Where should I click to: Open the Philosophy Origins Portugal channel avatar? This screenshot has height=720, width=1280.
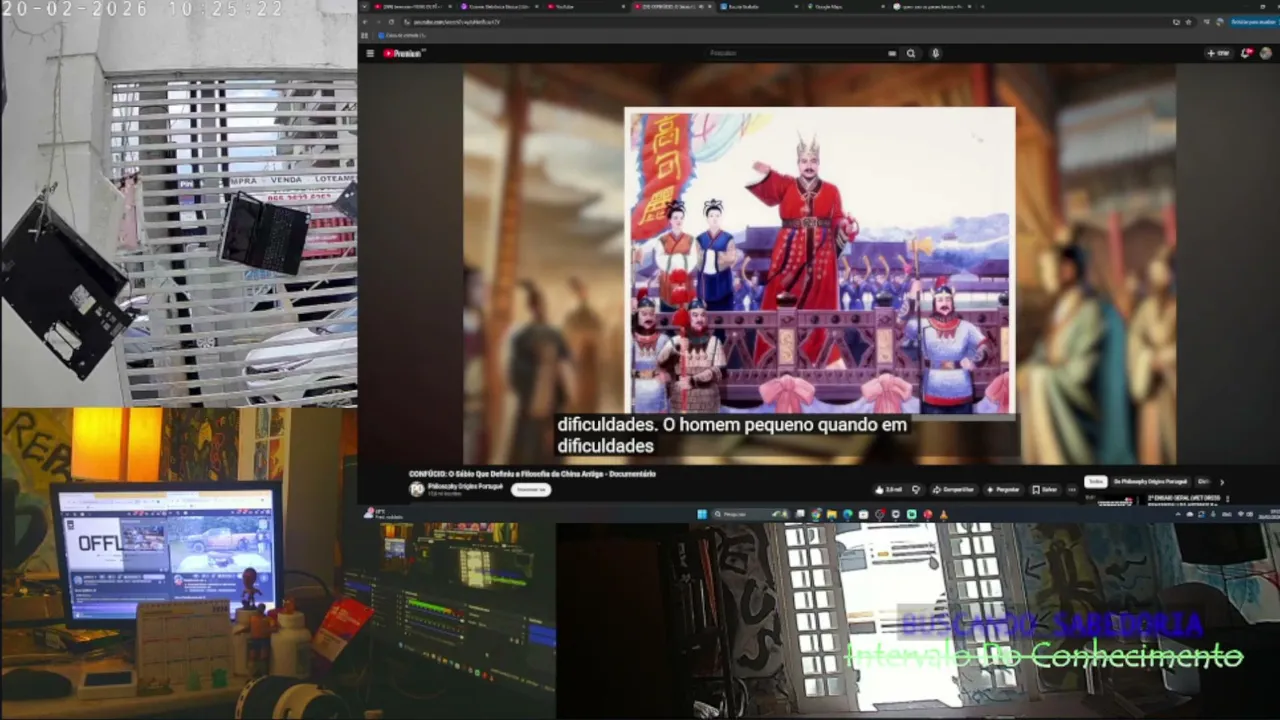click(416, 489)
